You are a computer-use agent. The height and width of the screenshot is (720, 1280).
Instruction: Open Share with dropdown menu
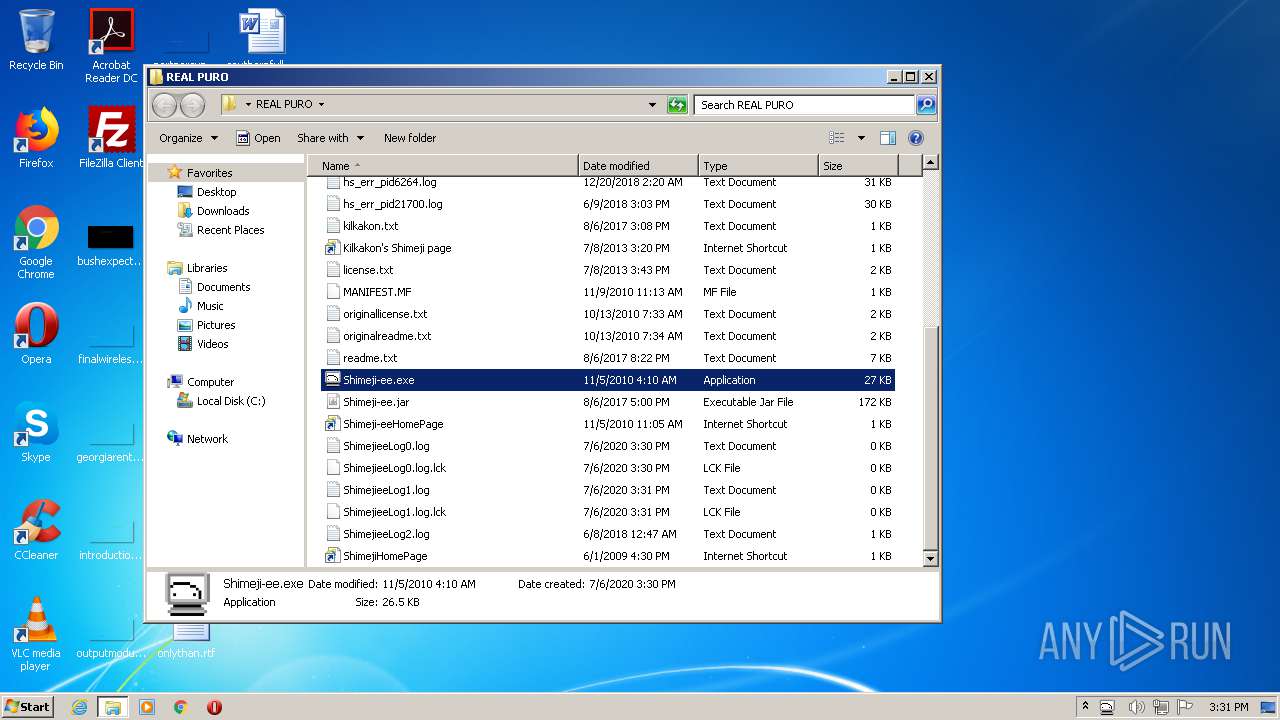click(330, 138)
